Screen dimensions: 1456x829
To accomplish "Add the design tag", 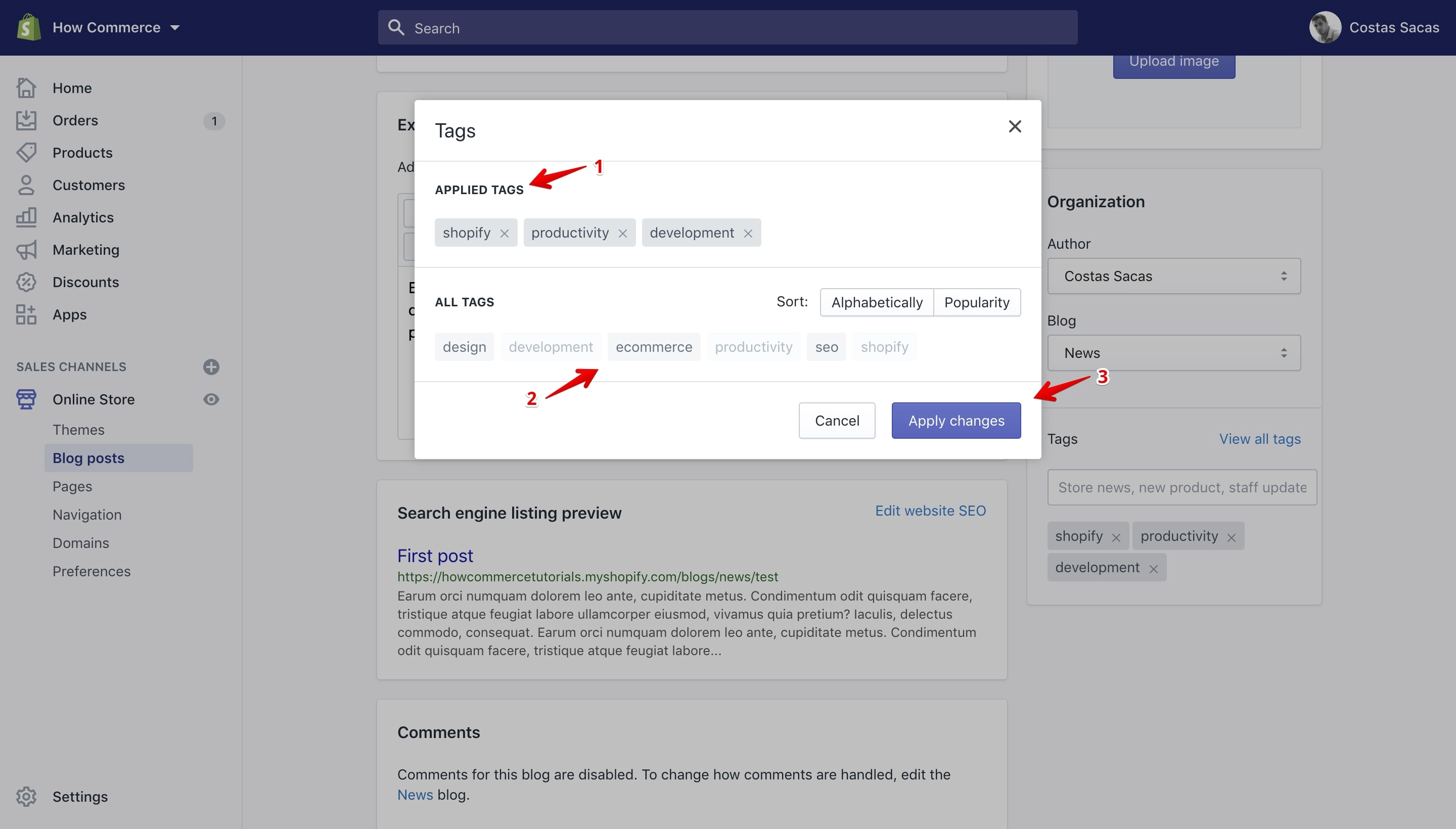I will click(465, 347).
